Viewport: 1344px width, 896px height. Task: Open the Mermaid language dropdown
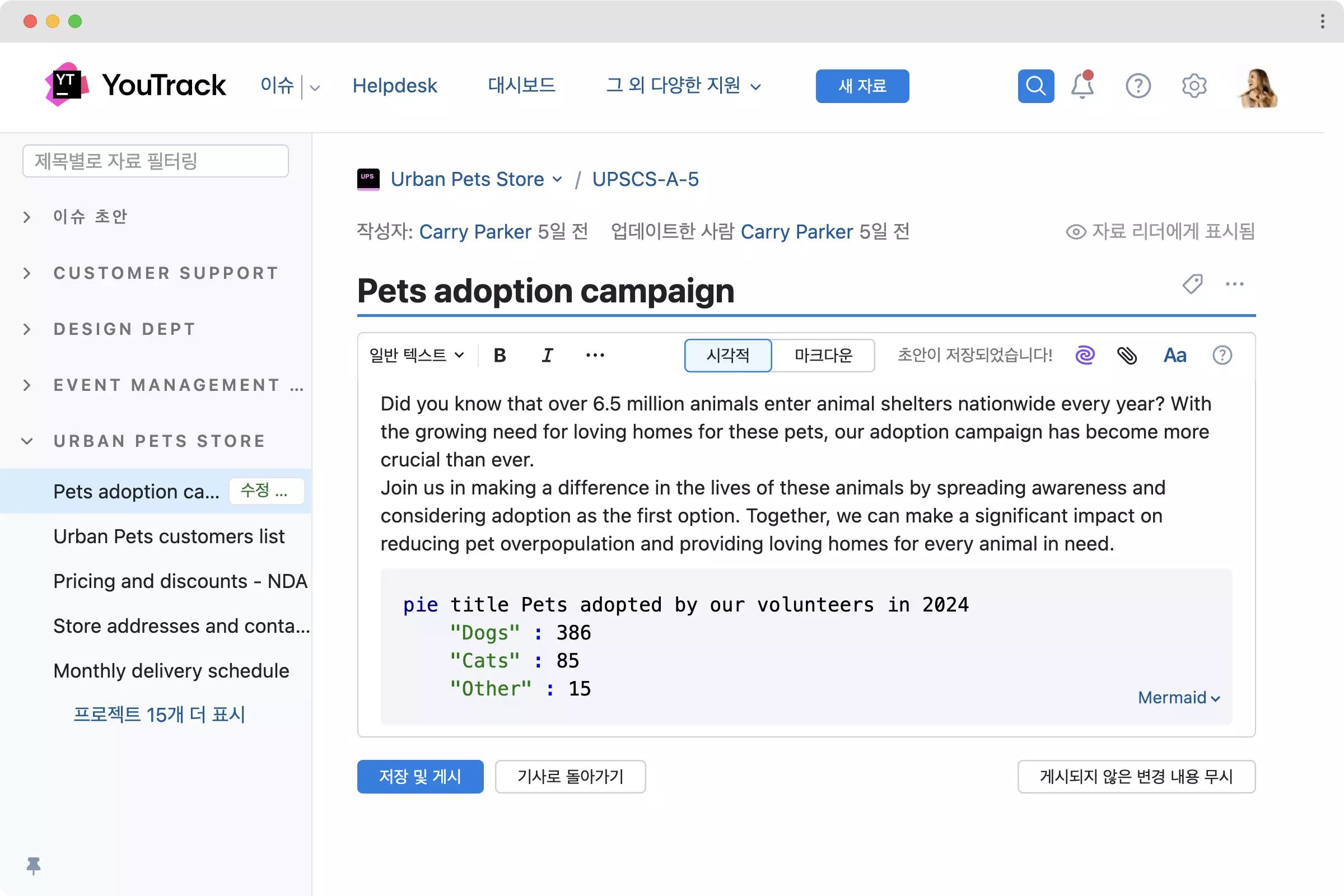(x=1178, y=698)
